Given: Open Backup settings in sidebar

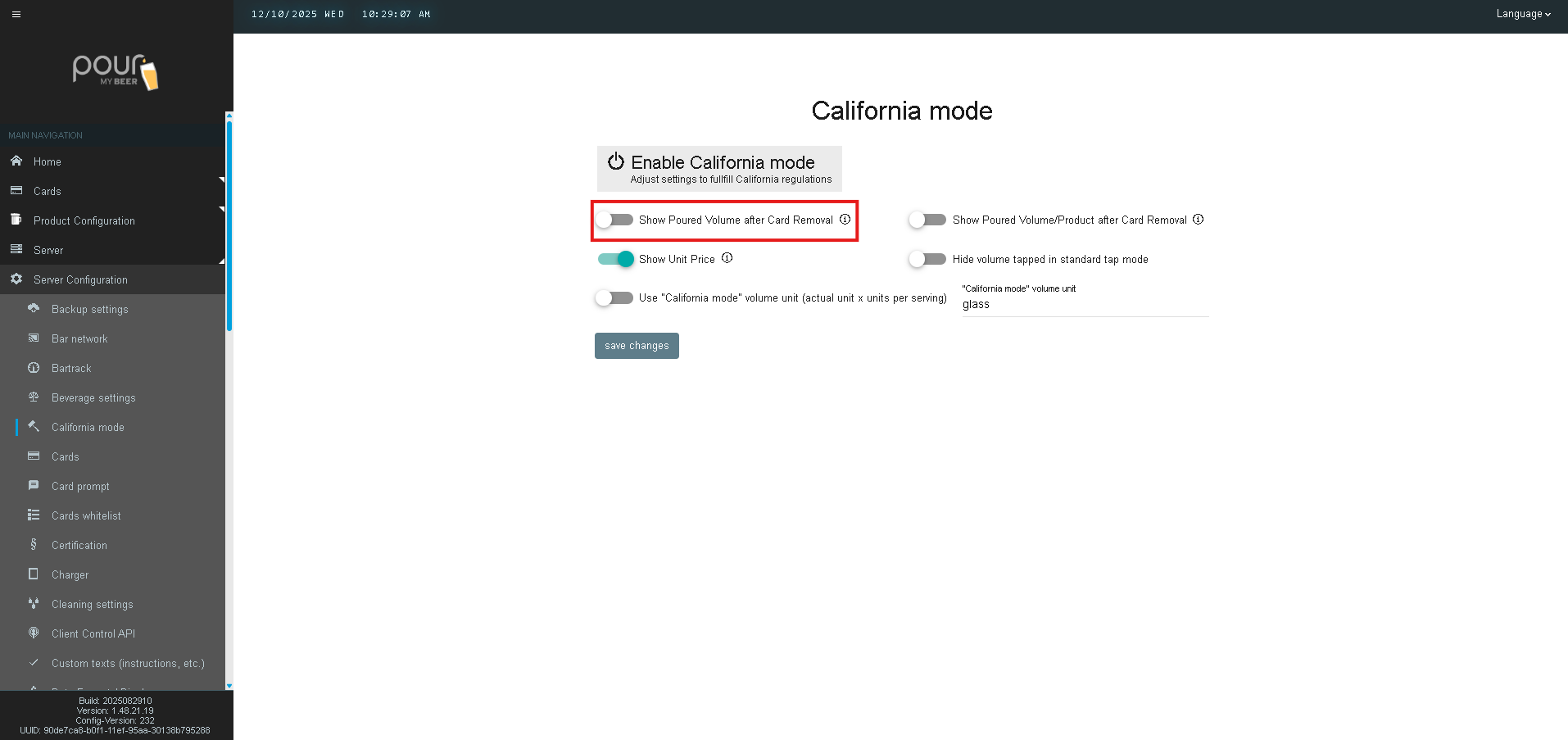Looking at the screenshot, I should point(89,309).
